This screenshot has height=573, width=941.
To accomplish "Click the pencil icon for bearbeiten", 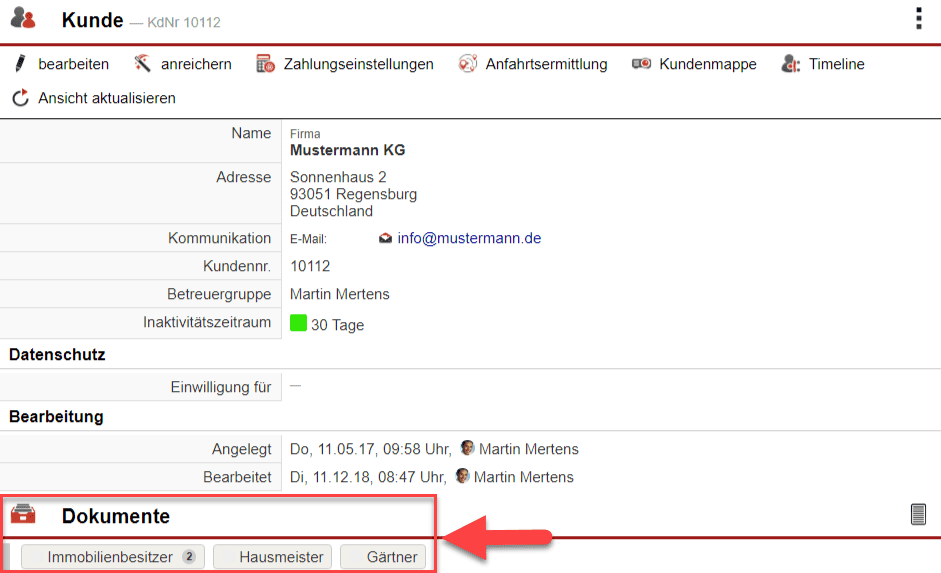I will pos(20,64).
